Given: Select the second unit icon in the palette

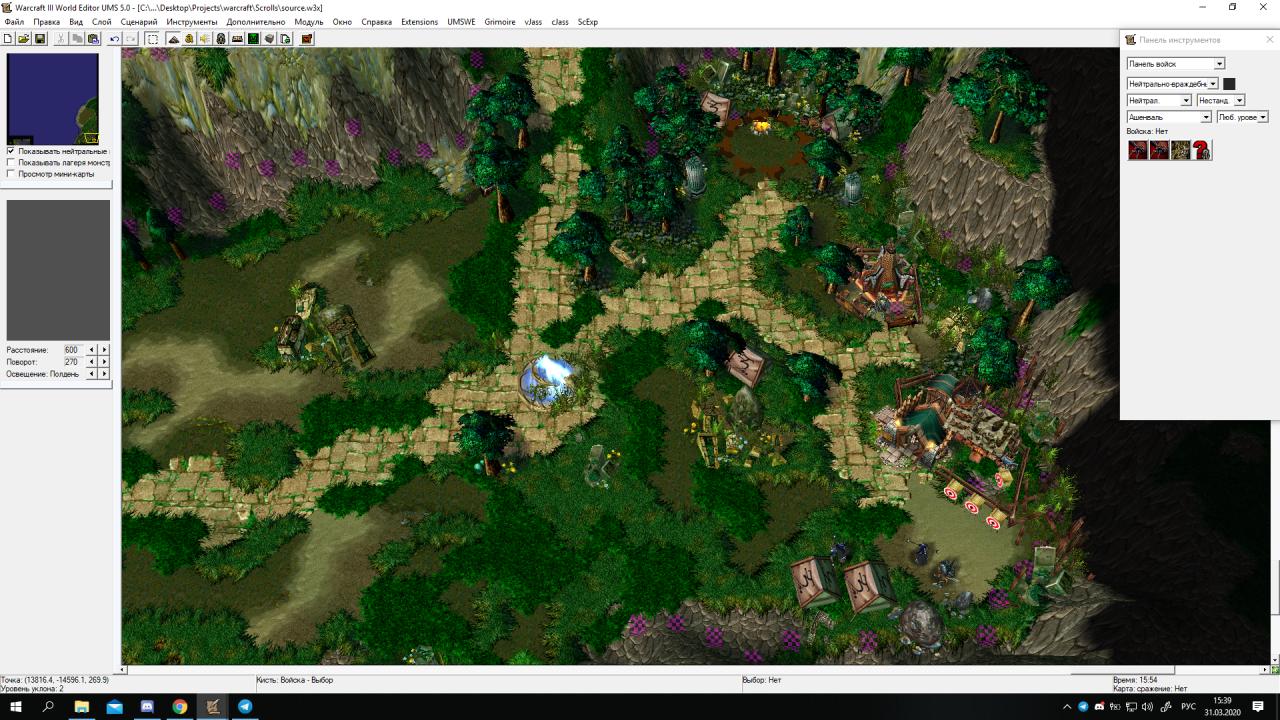Looking at the screenshot, I should 1159,150.
